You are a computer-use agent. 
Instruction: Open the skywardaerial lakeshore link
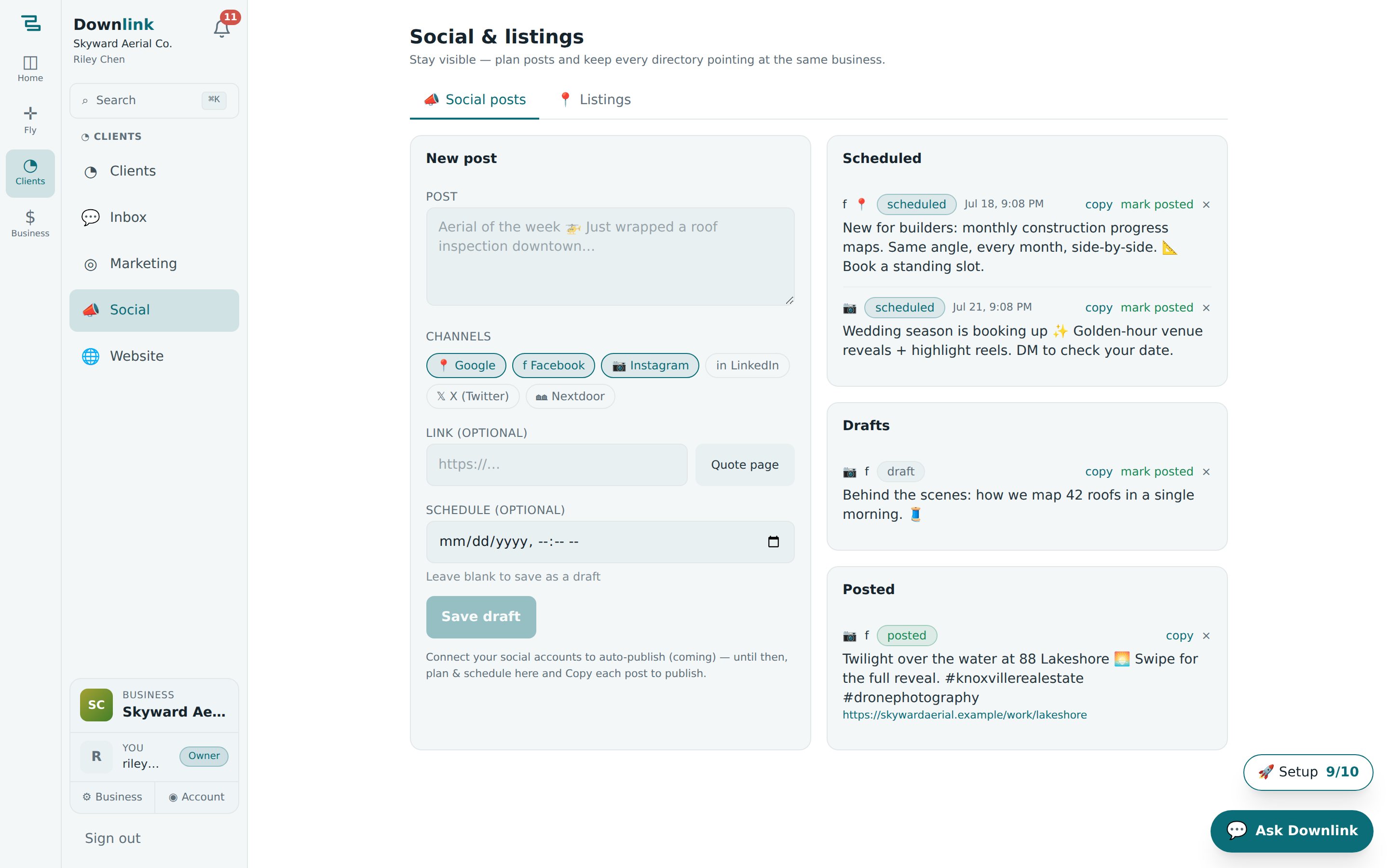click(x=964, y=715)
